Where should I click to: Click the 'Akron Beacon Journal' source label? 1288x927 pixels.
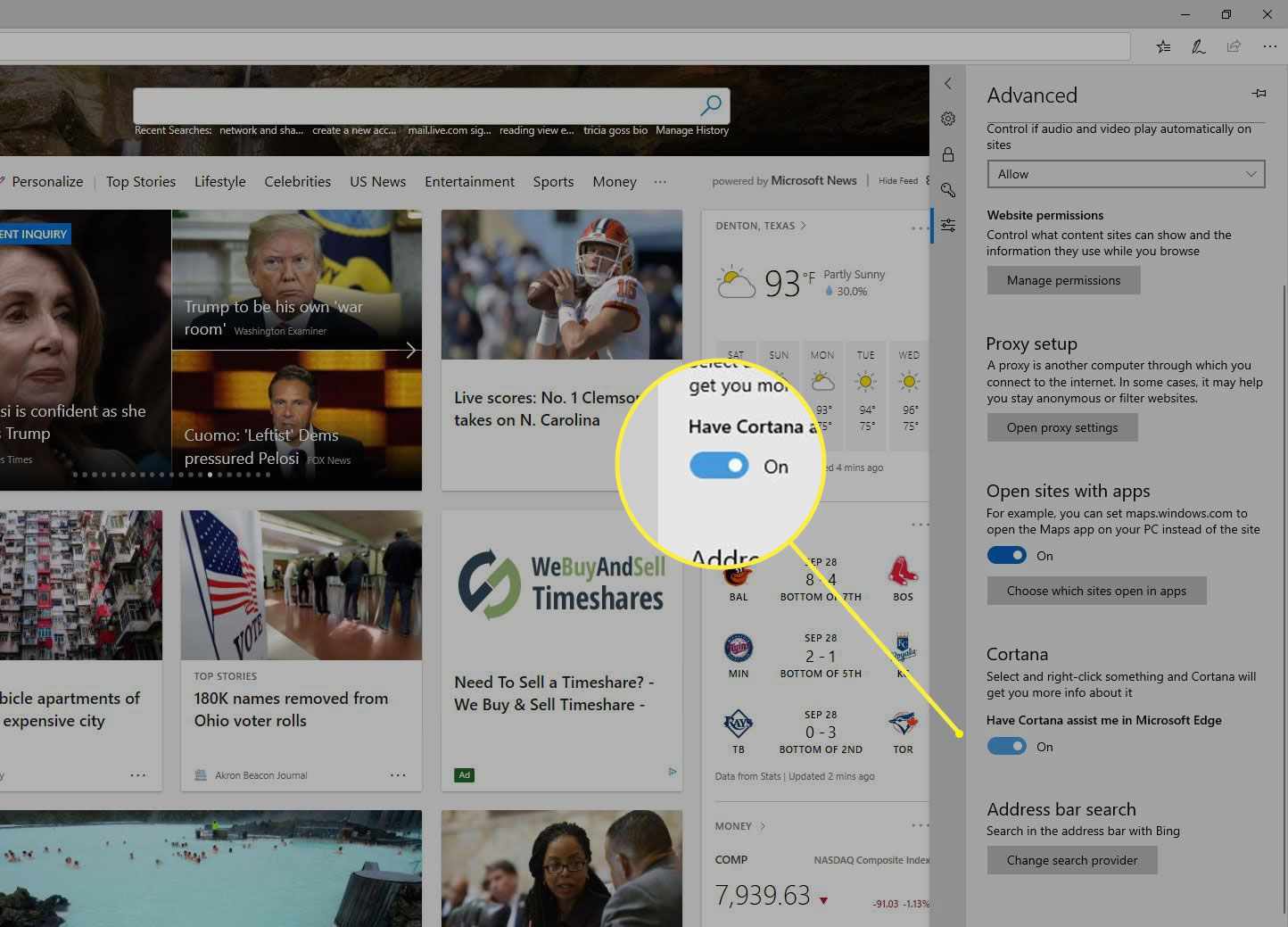pos(260,775)
